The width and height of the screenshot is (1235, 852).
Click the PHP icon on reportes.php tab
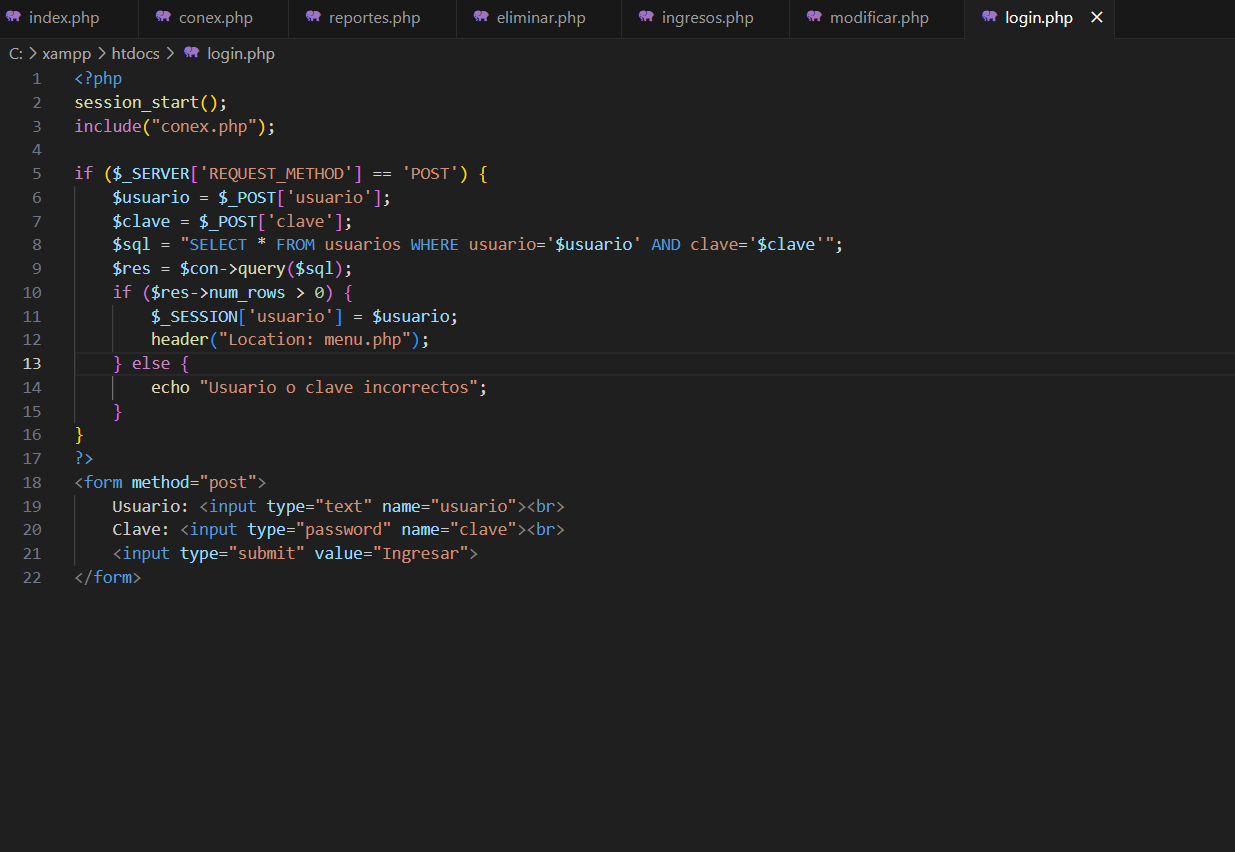pos(313,18)
